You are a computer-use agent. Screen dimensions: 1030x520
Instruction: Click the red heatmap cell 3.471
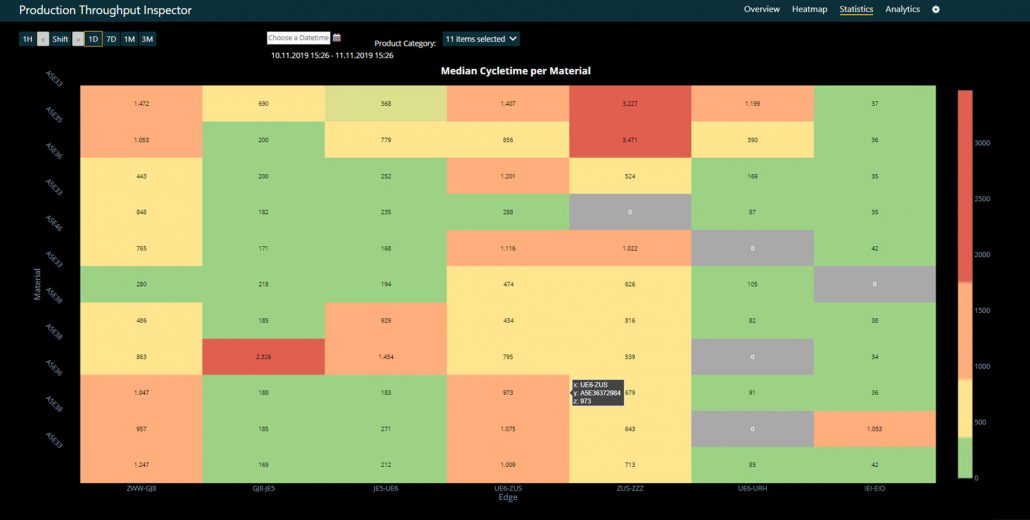click(630, 140)
